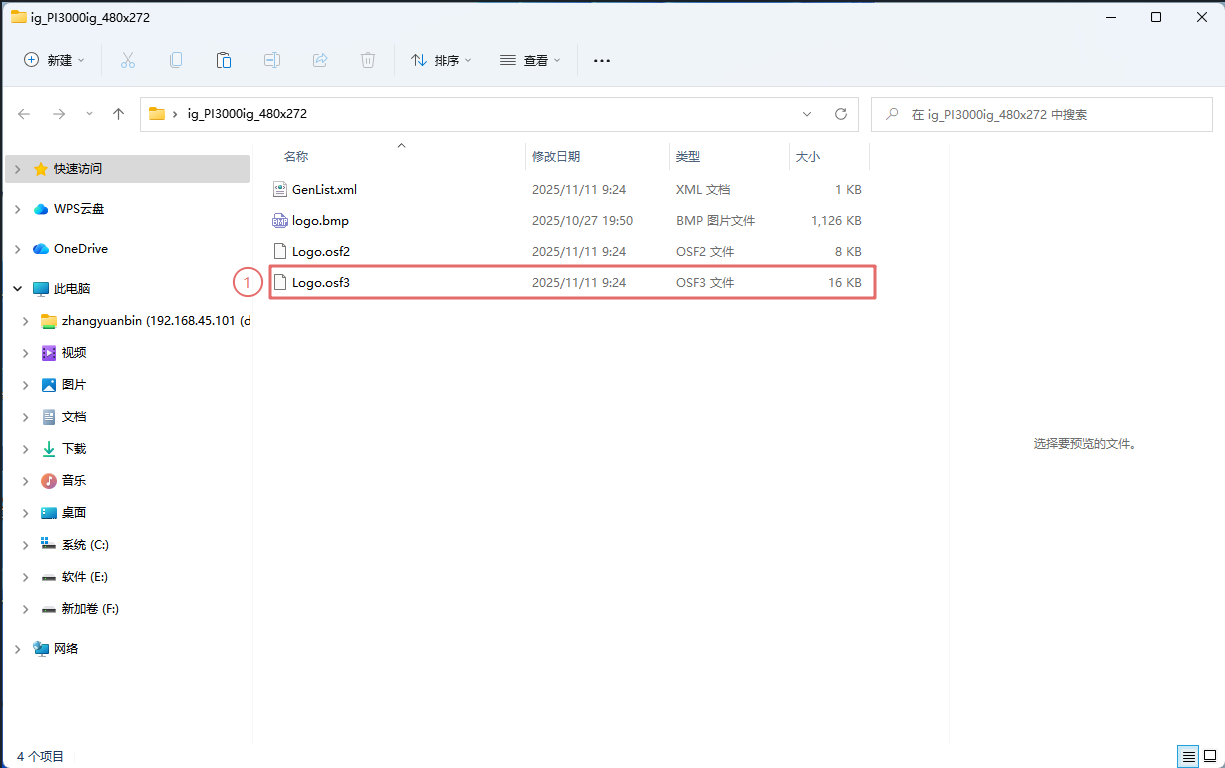Image resolution: width=1225 pixels, height=768 pixels.
Task: Switch to details view layout icon
Action: point(1187,756)
